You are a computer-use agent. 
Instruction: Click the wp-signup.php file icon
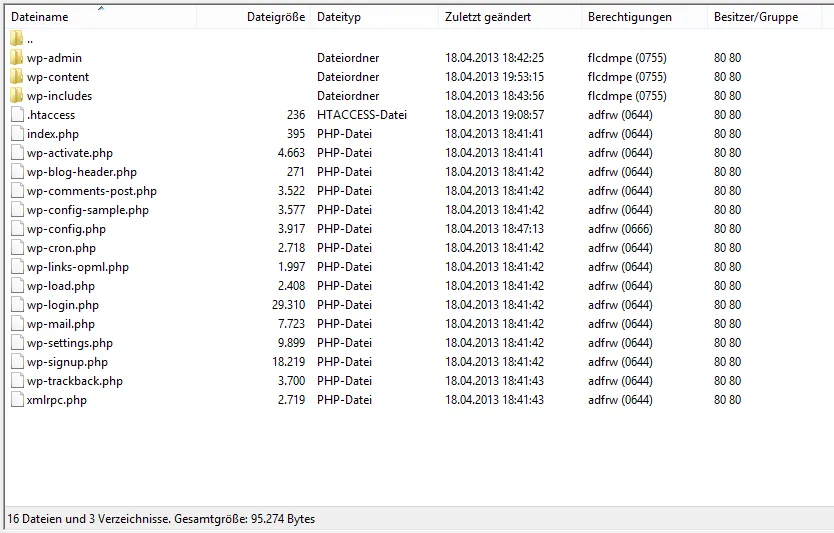tap(18, 362)
